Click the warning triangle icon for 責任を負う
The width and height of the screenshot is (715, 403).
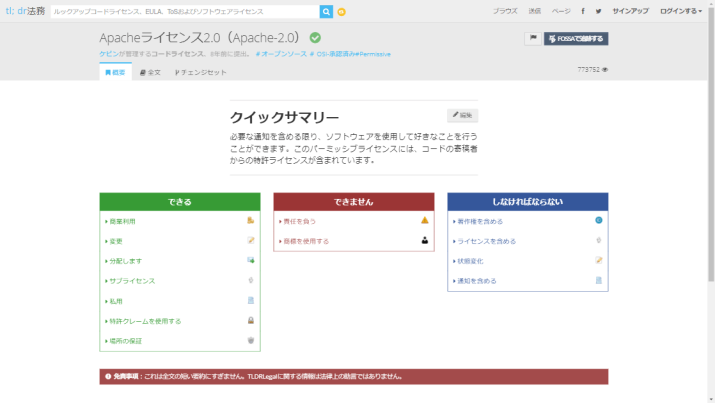pos(424,220)
